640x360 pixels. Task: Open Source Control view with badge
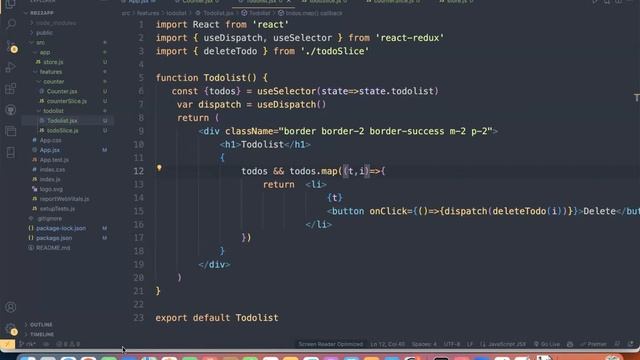pyautogui.click(x=11, y=47)
